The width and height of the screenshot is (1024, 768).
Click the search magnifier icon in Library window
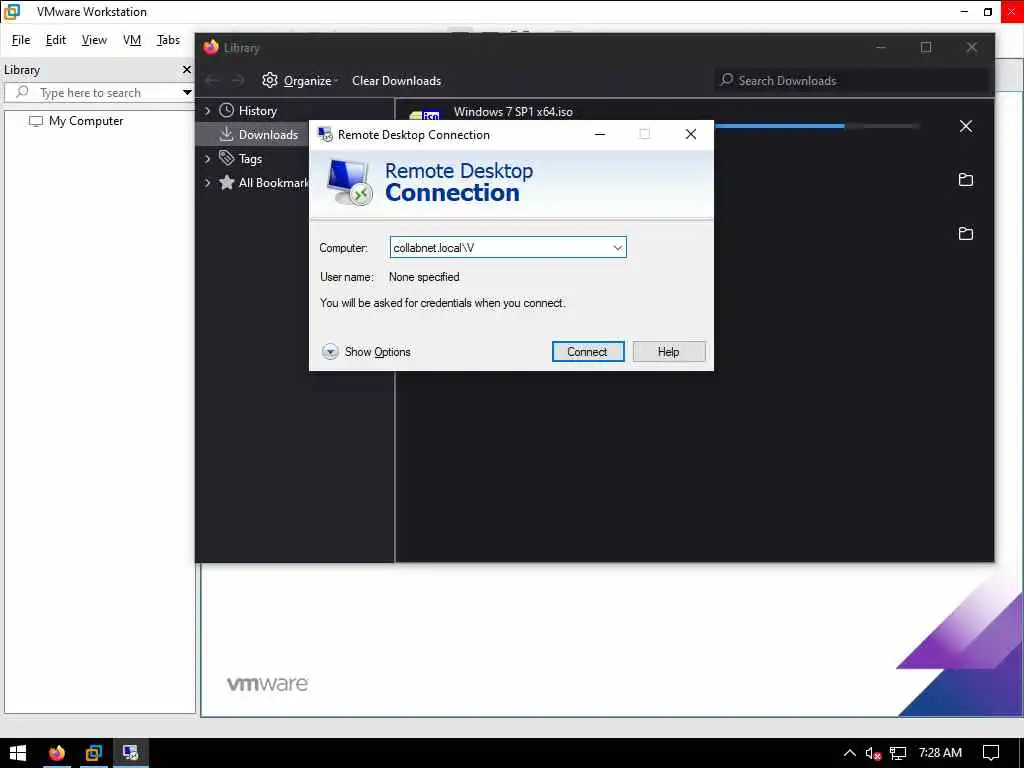pos(726,80)
